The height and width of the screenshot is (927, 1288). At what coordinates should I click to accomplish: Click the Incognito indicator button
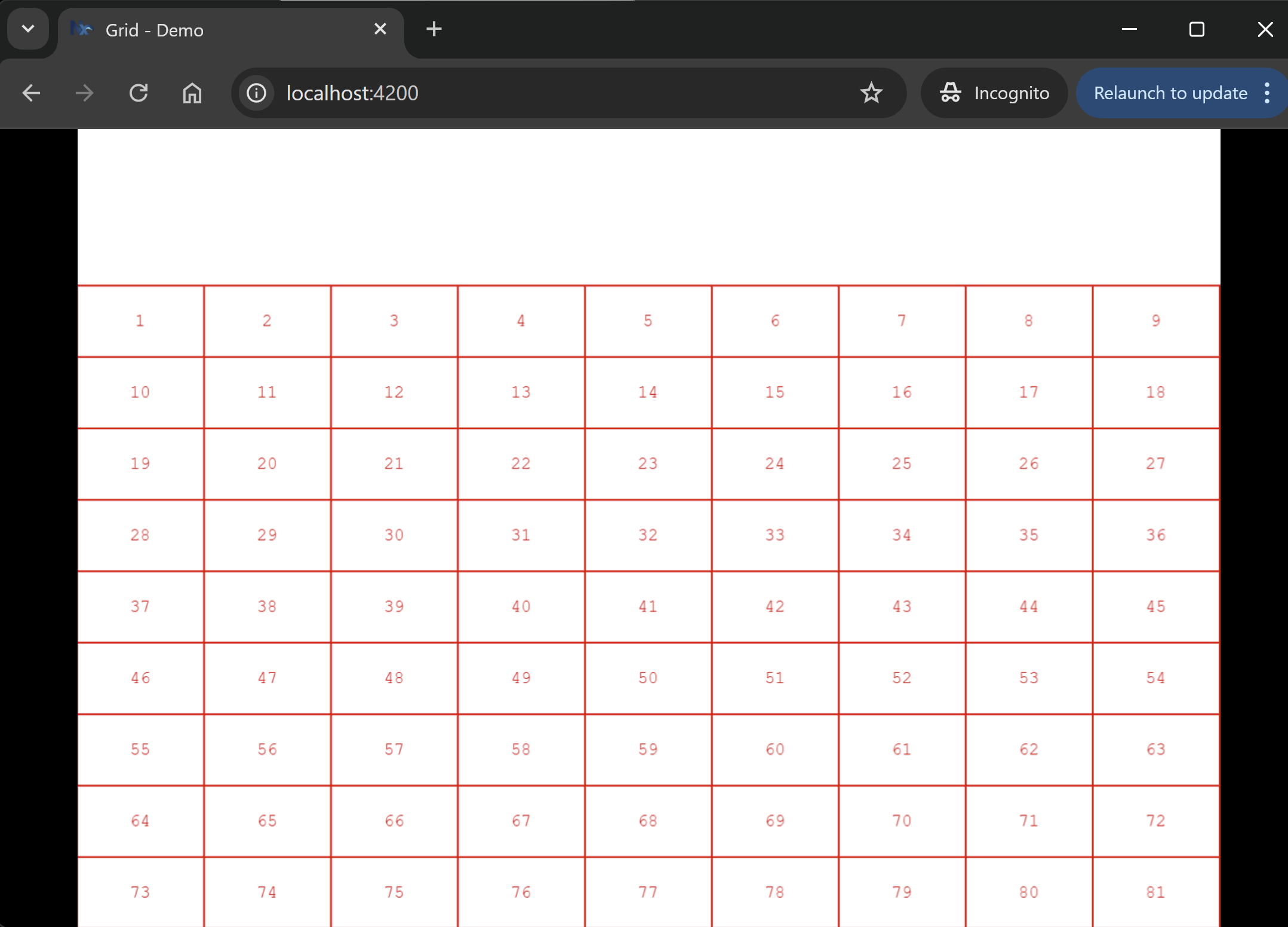[x=994, y=93]
